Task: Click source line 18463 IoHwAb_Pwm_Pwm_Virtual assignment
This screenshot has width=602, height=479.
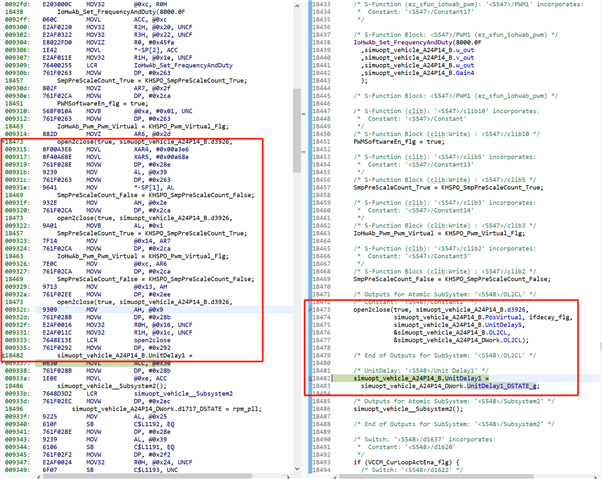Action: [x=439, y=233]
